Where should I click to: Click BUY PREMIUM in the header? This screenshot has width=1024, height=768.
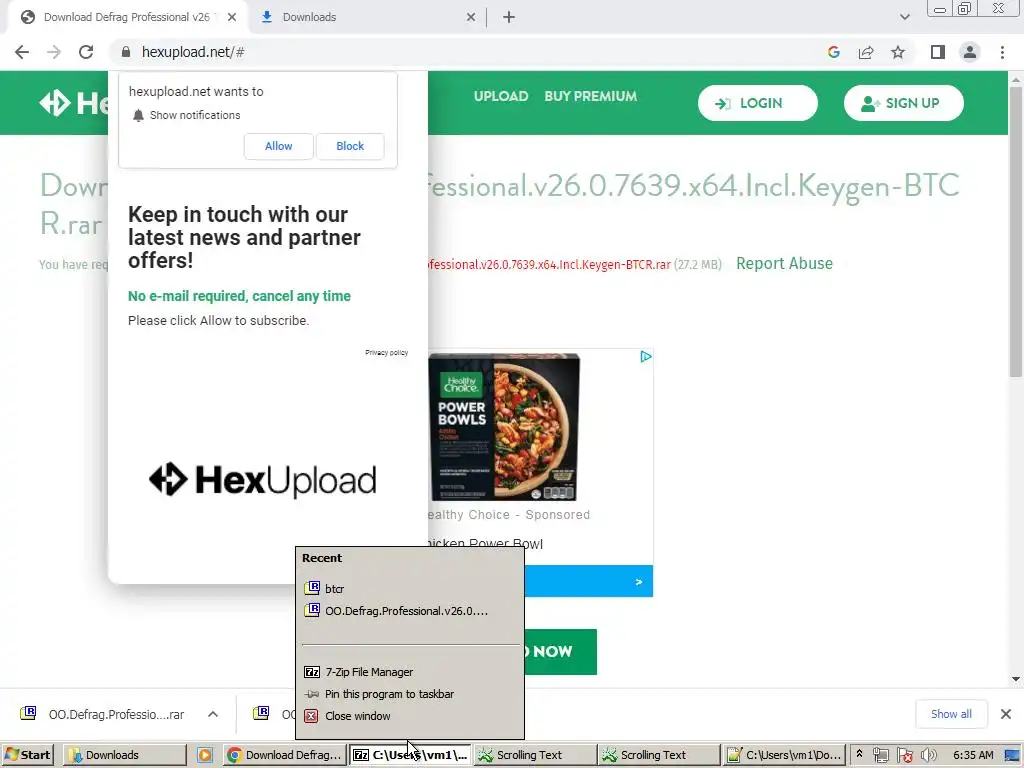(590, 97)
